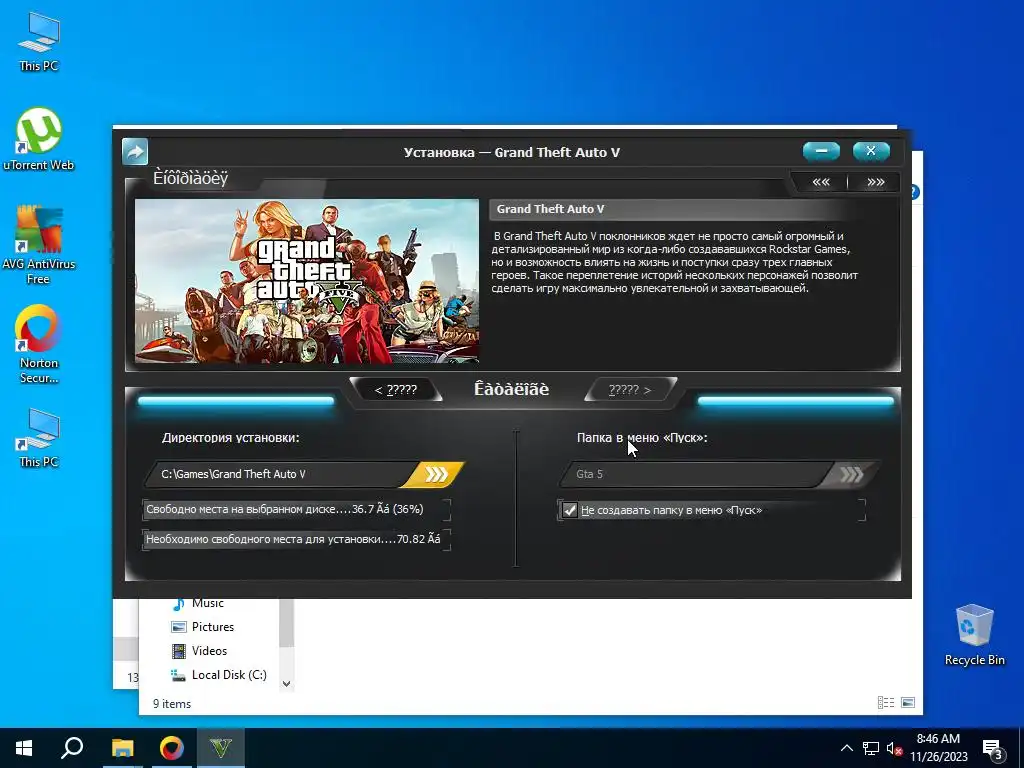Go to previous slide with «« button
Viewport: 1024px width, 768px height.
click(x=821, y=182)
